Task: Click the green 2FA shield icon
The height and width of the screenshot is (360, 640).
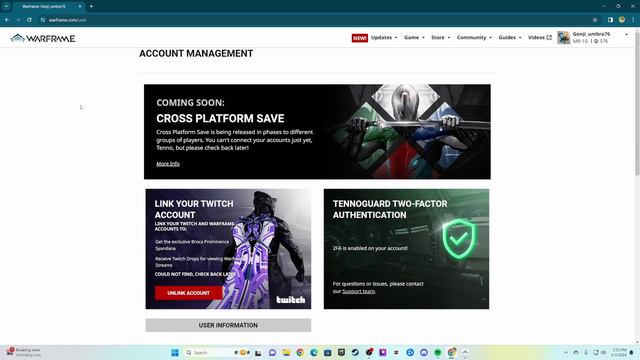Action: [459, 239]
